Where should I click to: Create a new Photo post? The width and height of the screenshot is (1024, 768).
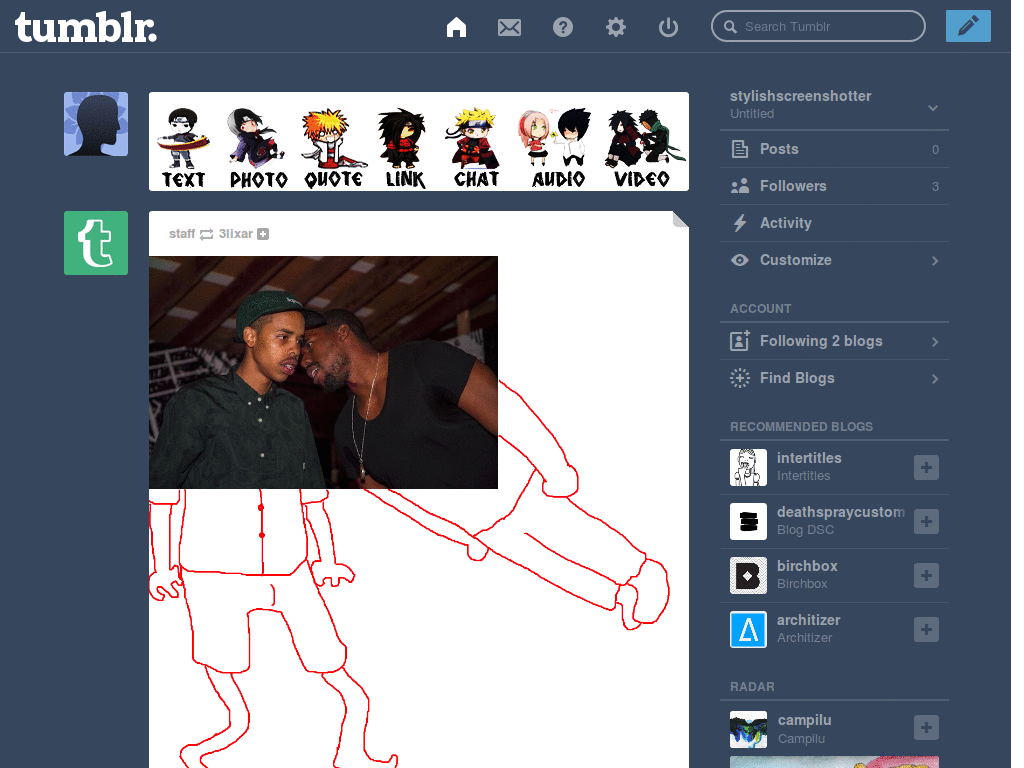[x=258, y=148]
